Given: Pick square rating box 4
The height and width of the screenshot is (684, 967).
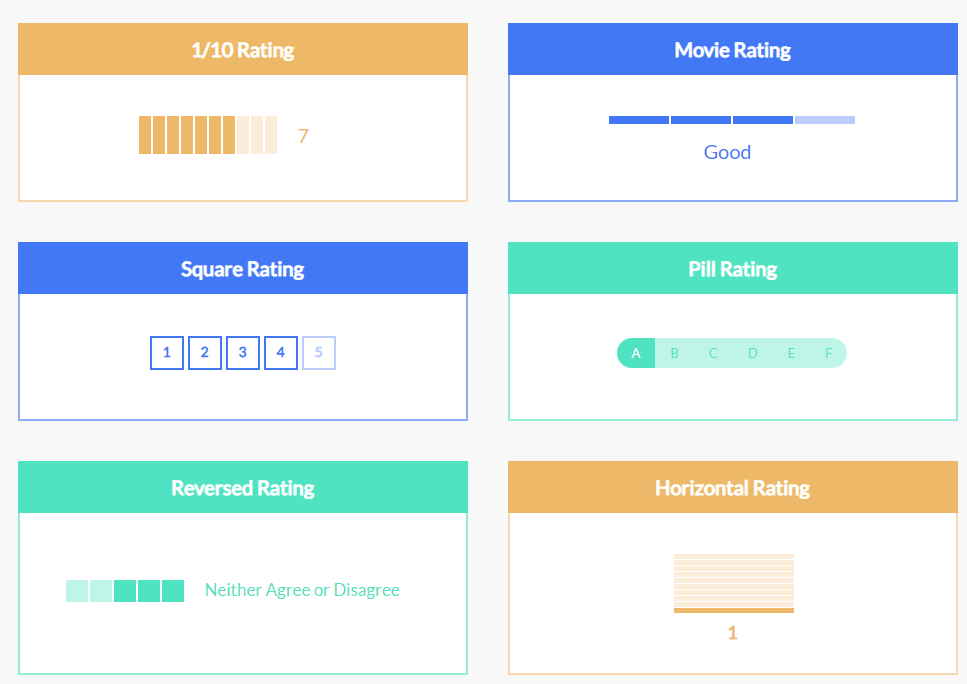Looking at the screenshot, I should tap(281, 353).
